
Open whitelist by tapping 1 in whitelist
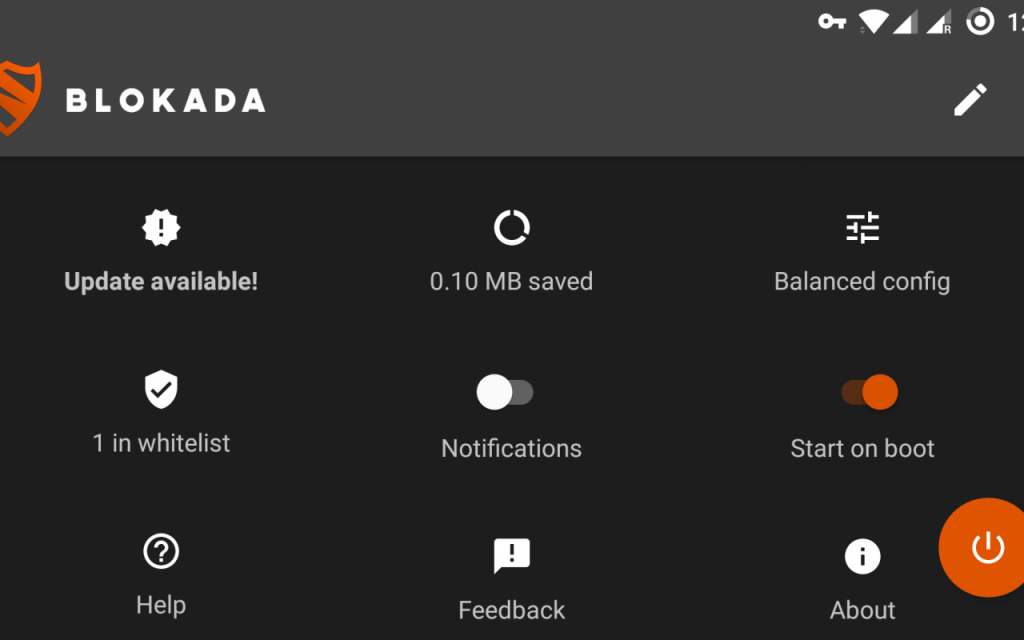[160, 443]
